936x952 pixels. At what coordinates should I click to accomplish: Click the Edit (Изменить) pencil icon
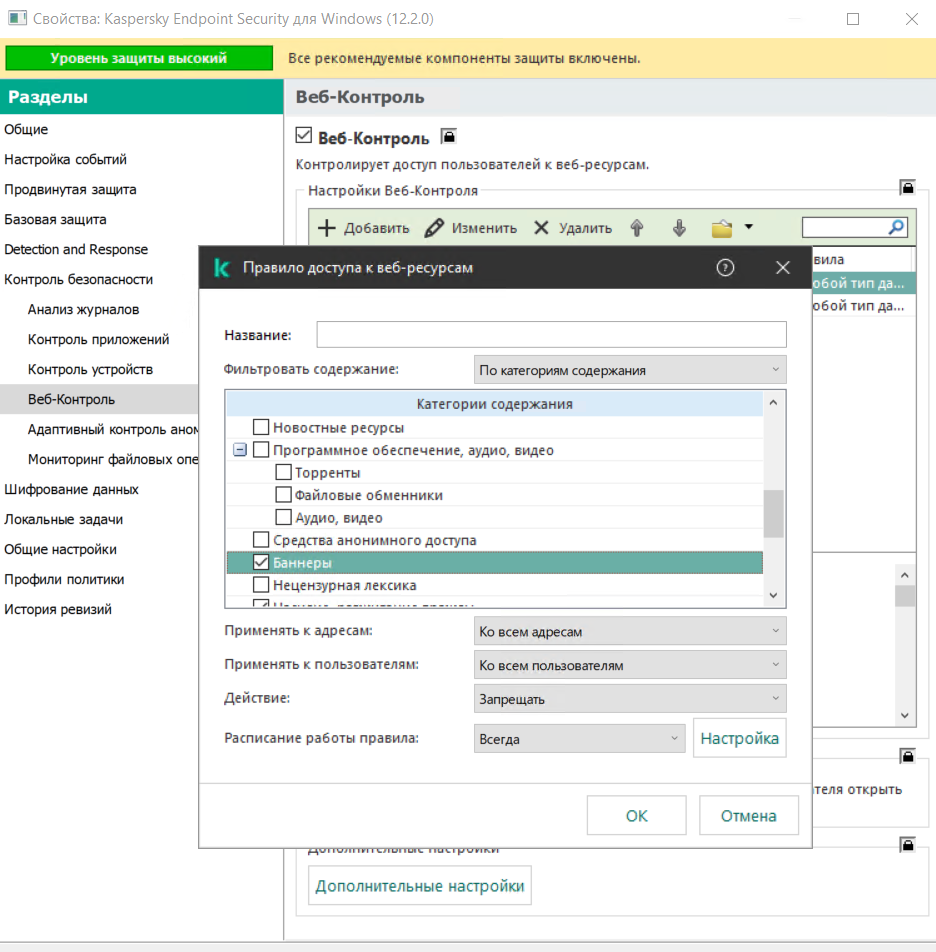pyautogui.click(x=434, y=228)
